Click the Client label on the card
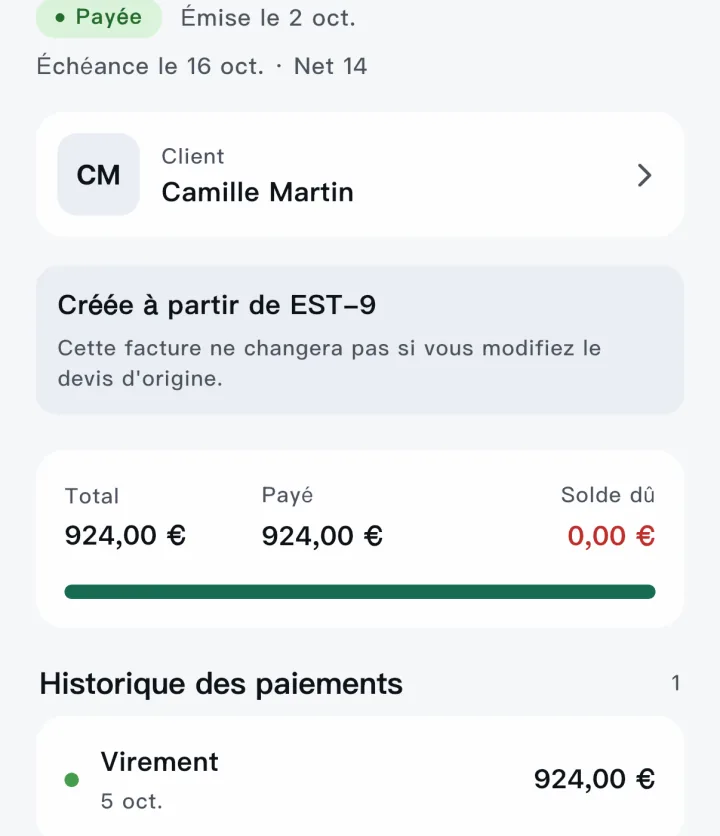 click(x=193, y=156)
